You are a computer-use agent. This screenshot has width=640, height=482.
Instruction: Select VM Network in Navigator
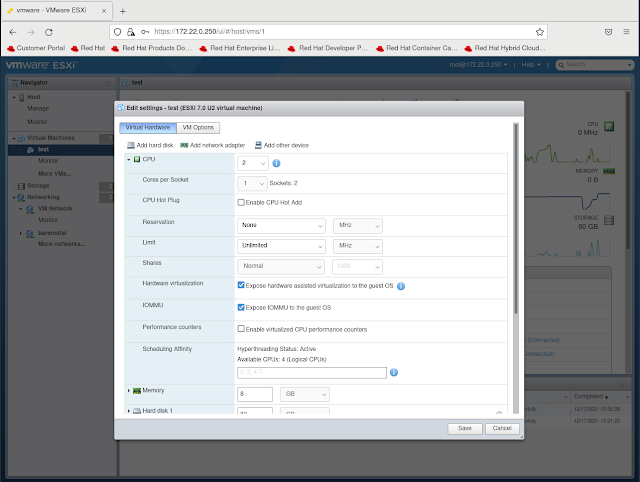point(55,209)
